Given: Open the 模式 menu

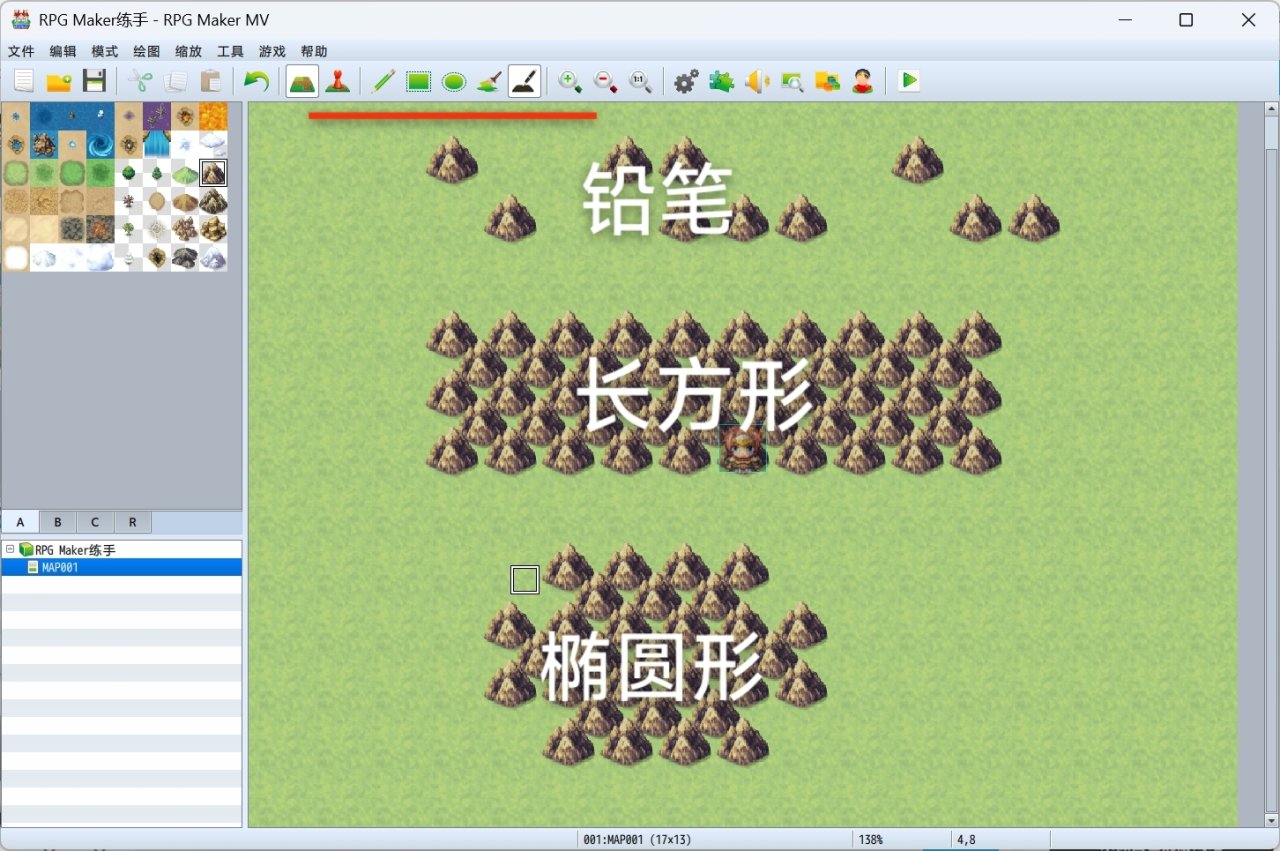Looking at the screenshot, I should (x=105, y=51).
